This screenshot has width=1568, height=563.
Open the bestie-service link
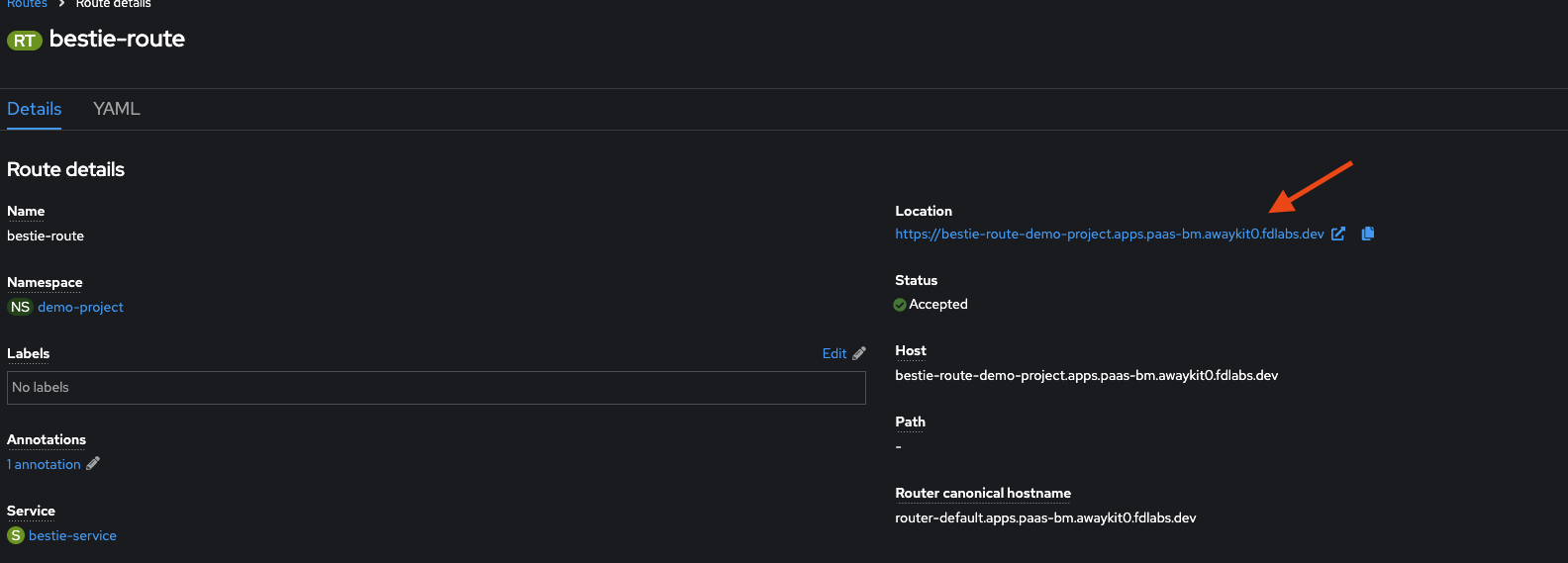(72, 535)
